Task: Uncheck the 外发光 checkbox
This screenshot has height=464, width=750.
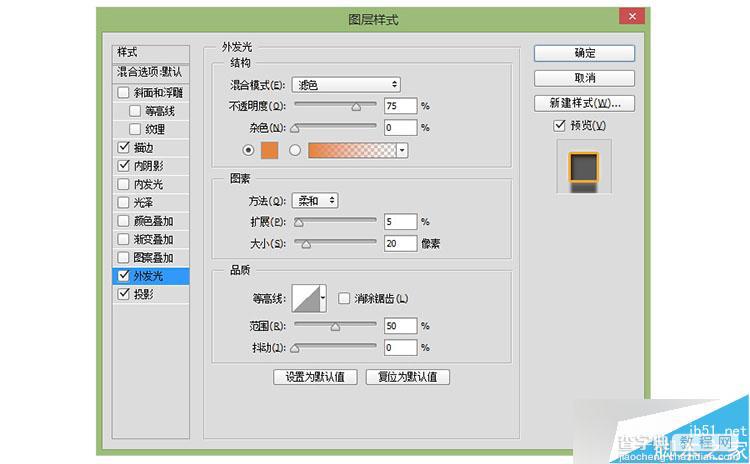Action: [123, 276]
